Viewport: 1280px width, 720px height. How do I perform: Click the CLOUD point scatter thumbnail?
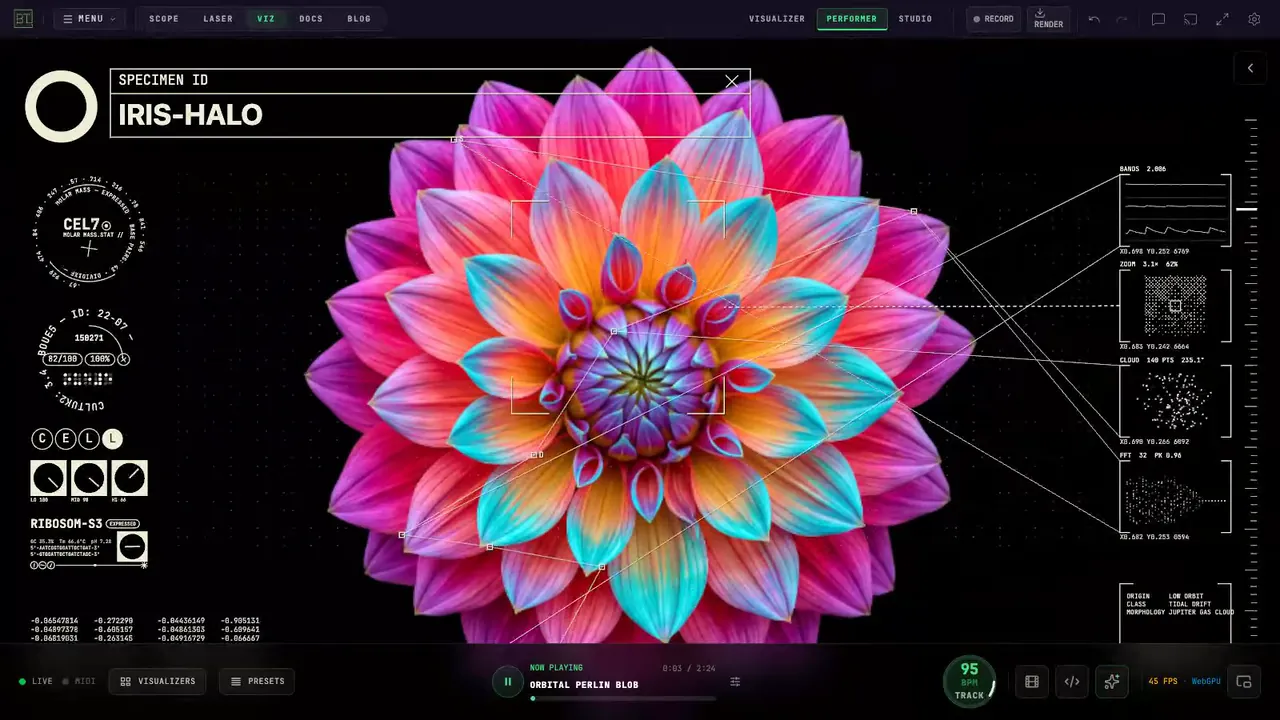[1175, 400]
